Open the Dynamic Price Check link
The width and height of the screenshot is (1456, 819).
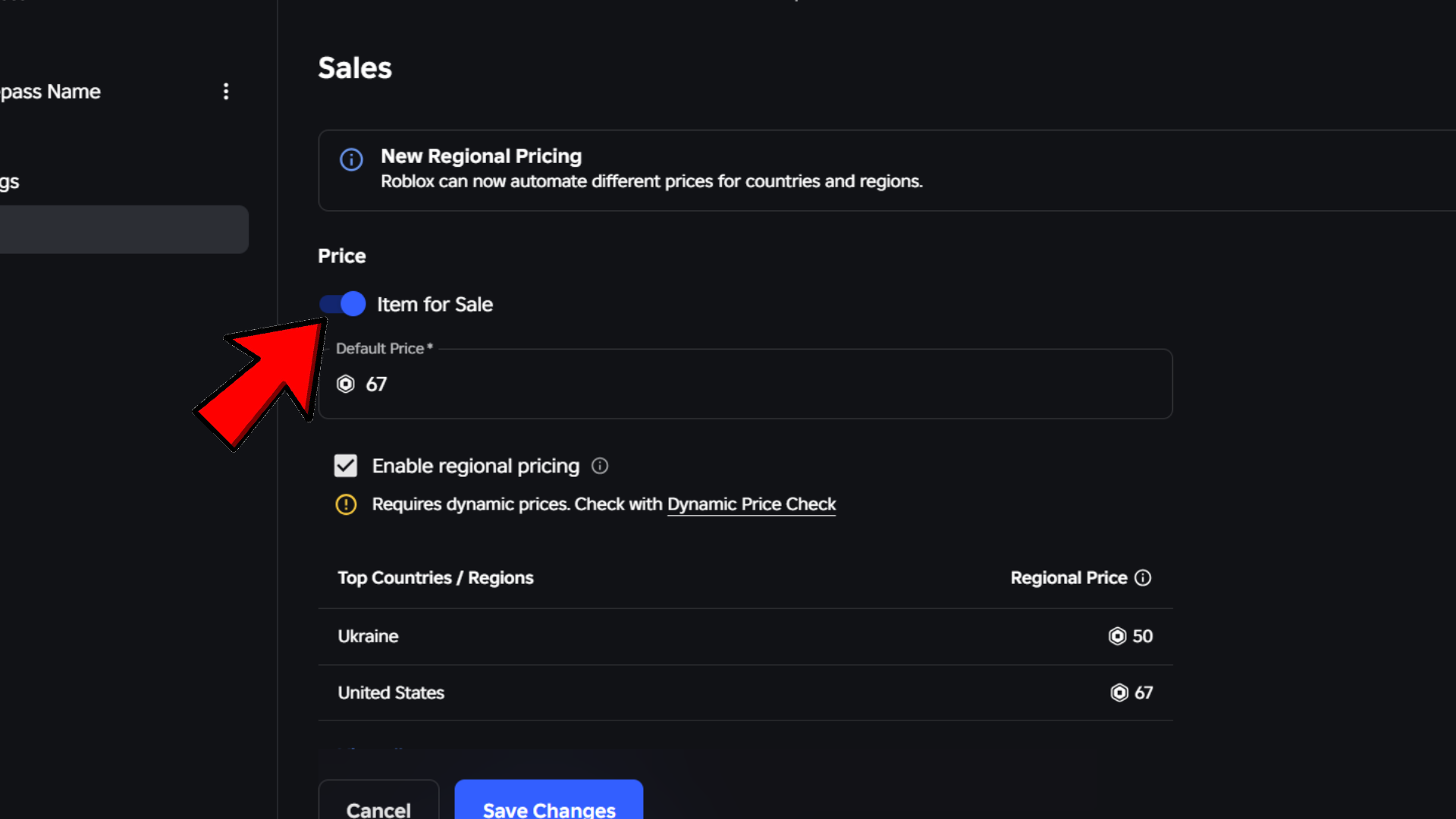(x=751, y=504)
